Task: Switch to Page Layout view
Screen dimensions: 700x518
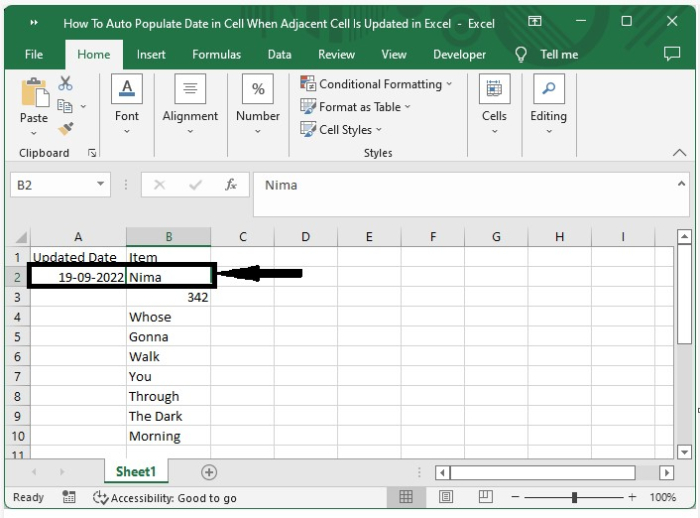Action: (446, 497)
